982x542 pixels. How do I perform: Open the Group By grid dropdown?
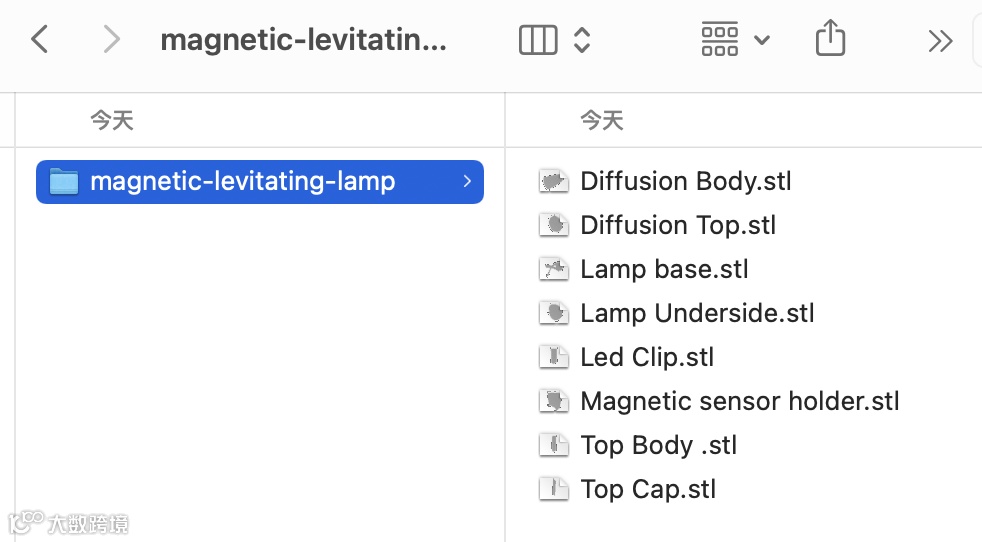pyautogui.click(x=735, y=40)
